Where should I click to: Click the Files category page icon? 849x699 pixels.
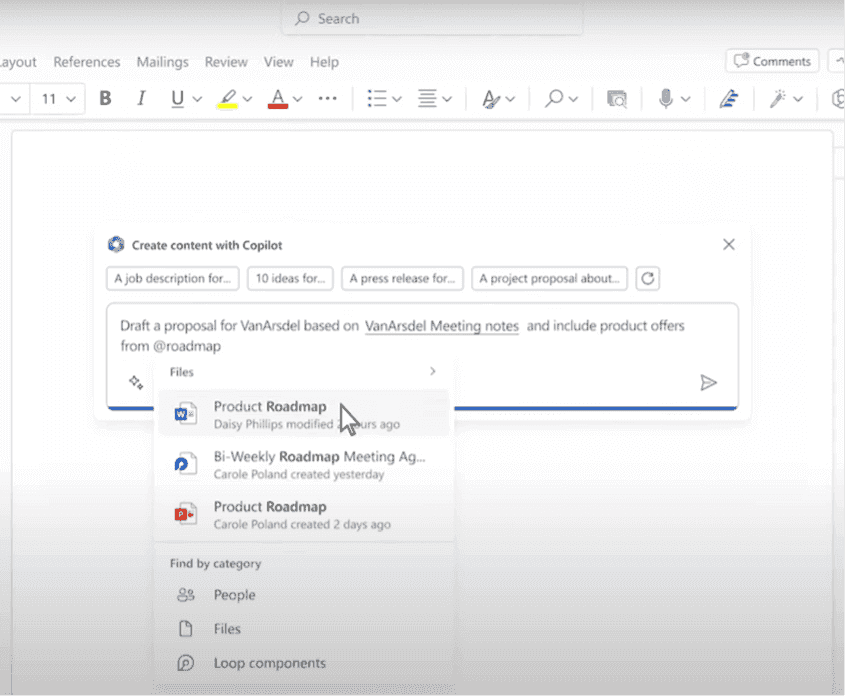tap(185, 629)
